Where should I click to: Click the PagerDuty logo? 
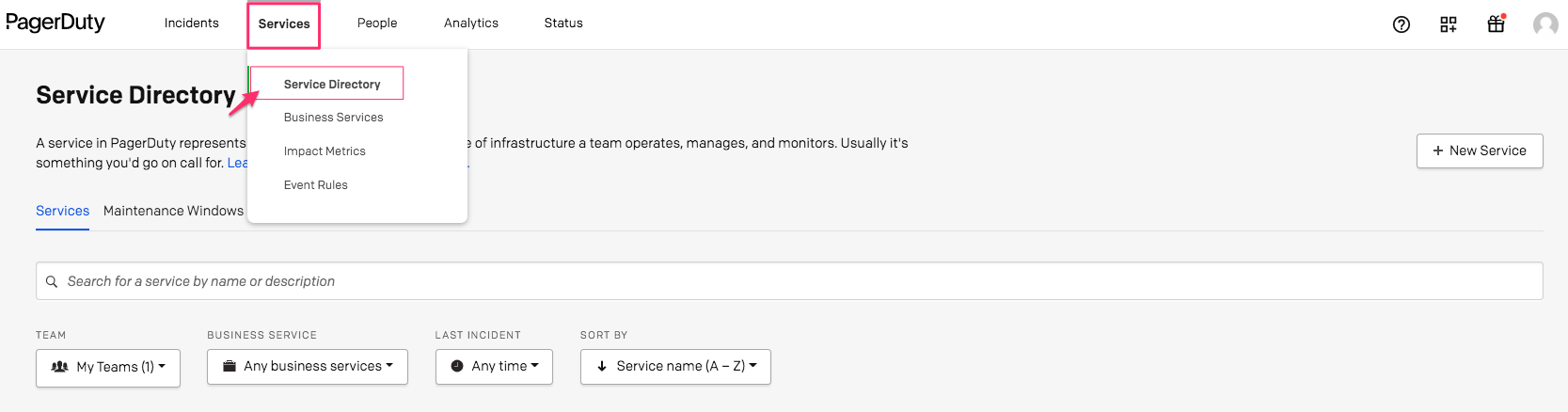pos(55,23)
